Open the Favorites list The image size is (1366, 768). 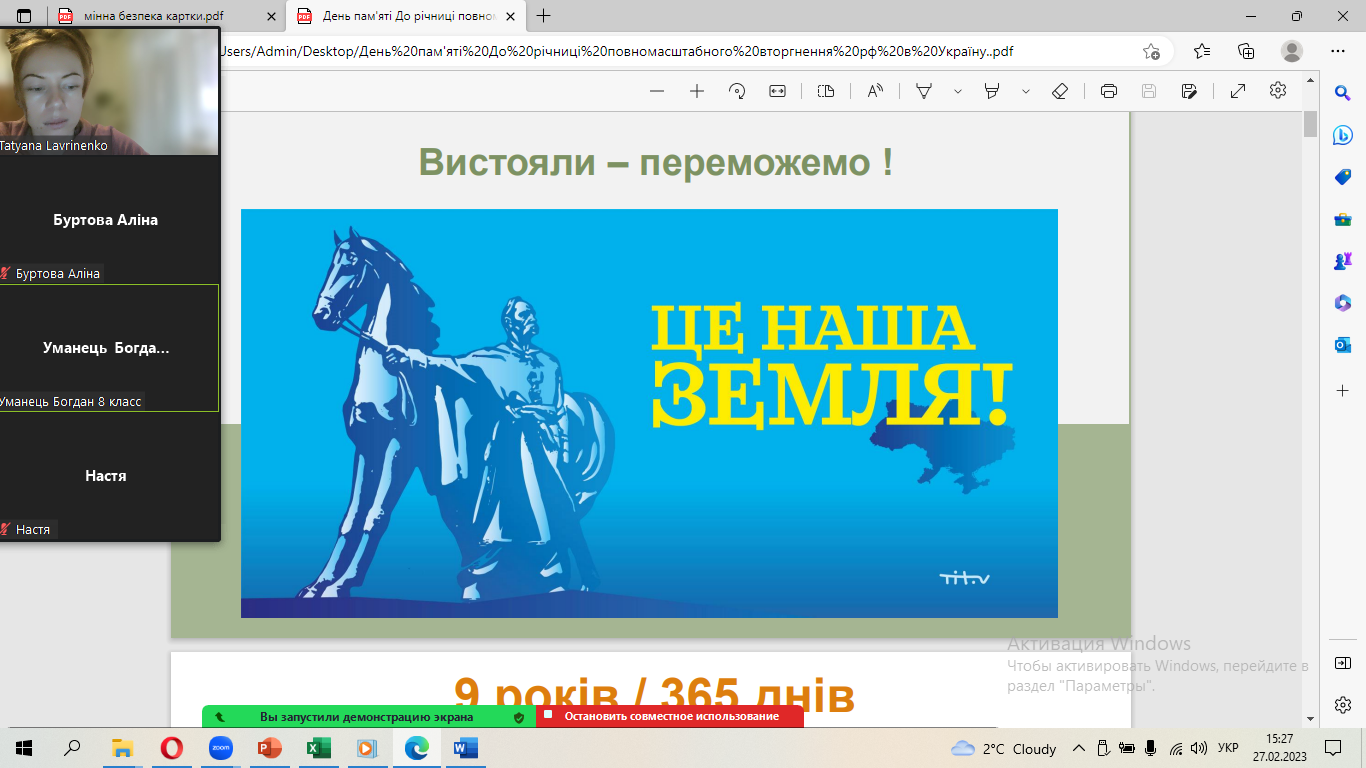(x=1202, y=51)
